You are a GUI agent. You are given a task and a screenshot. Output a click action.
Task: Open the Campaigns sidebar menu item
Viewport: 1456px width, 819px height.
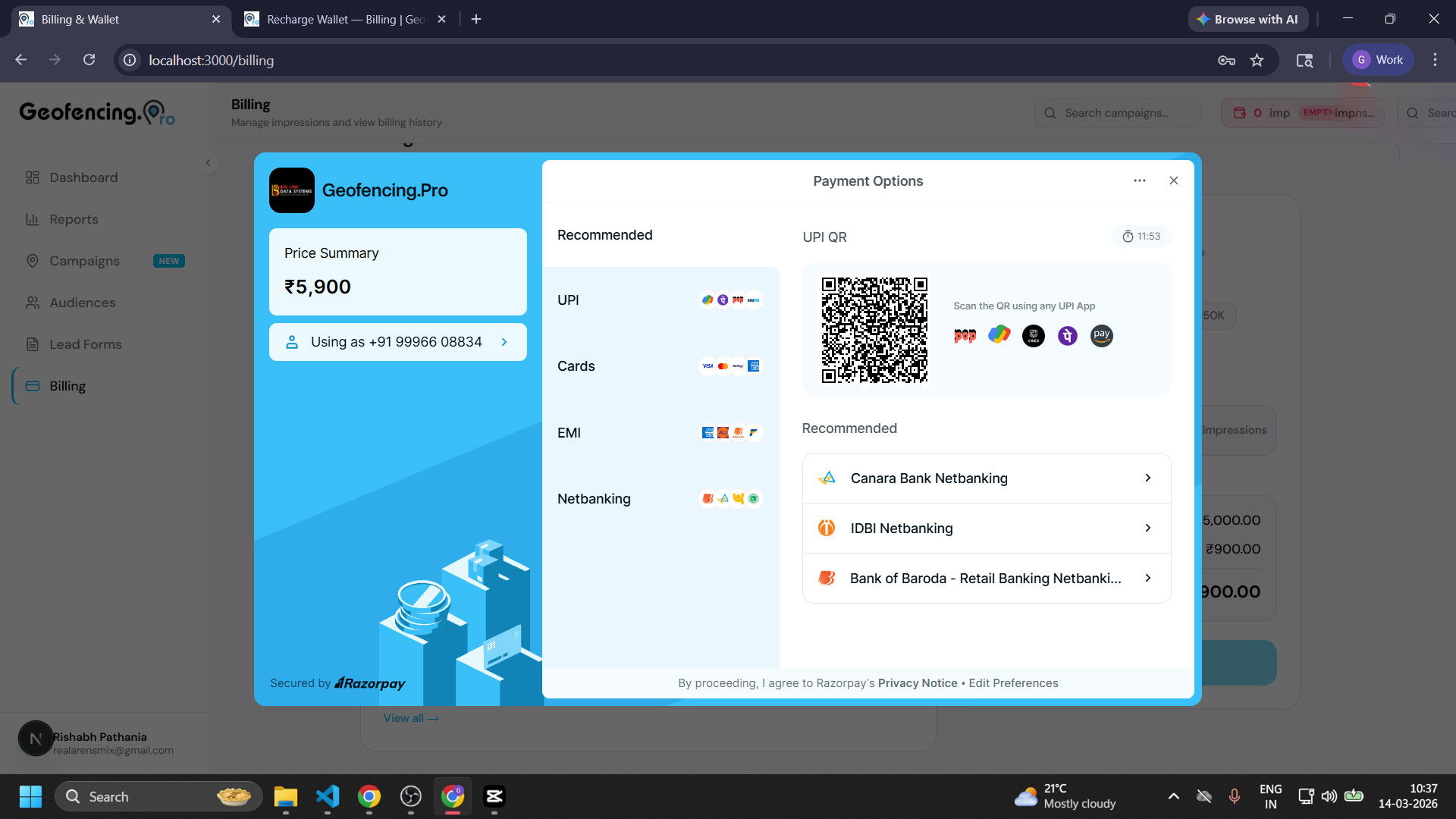pyautogui.click(x=84, y=261)
